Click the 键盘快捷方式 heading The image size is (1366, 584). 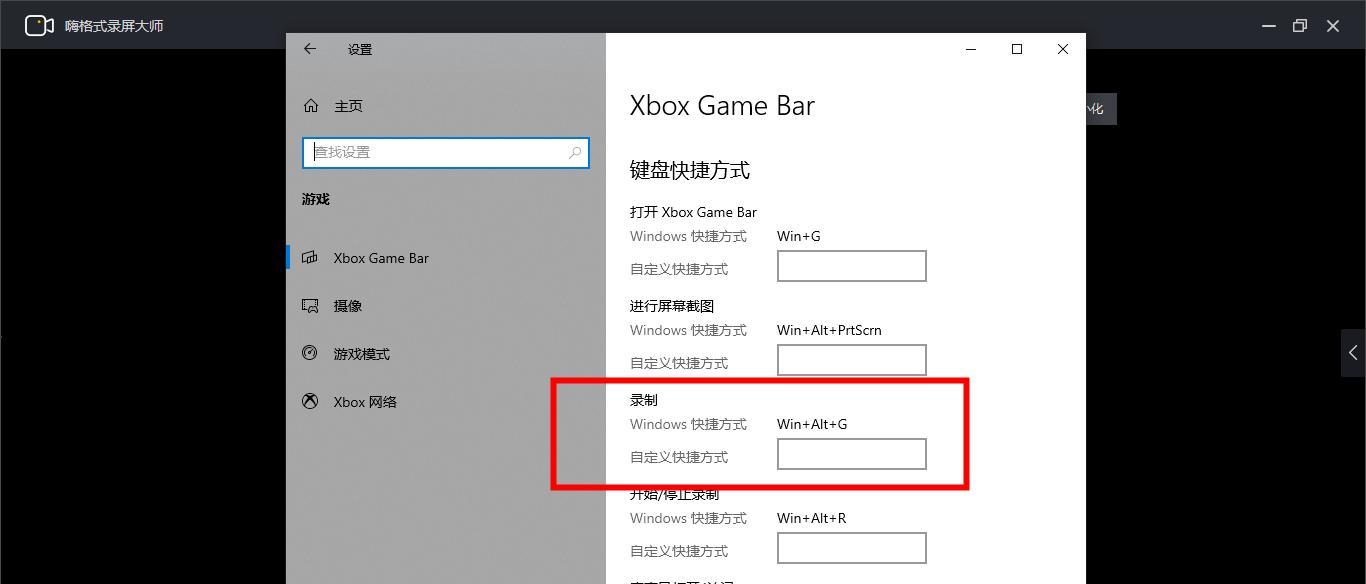click(690, 170)
